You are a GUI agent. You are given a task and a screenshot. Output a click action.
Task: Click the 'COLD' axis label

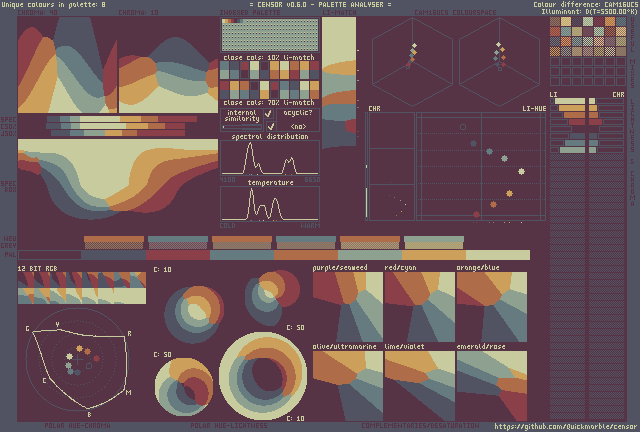(x=227, y=225)
